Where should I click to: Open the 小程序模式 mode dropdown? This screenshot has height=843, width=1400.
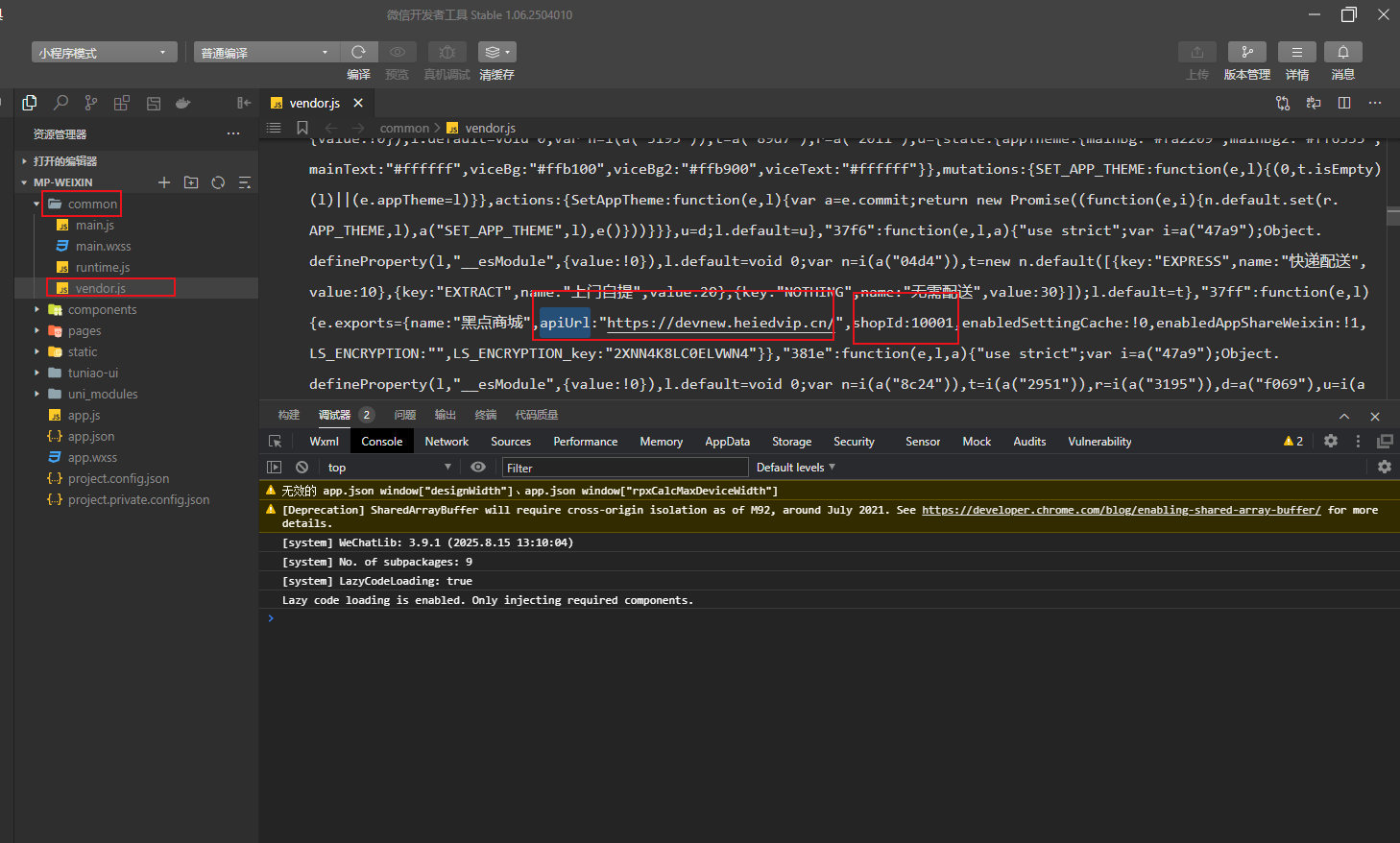pyautogui.click(x=104, y=53)
